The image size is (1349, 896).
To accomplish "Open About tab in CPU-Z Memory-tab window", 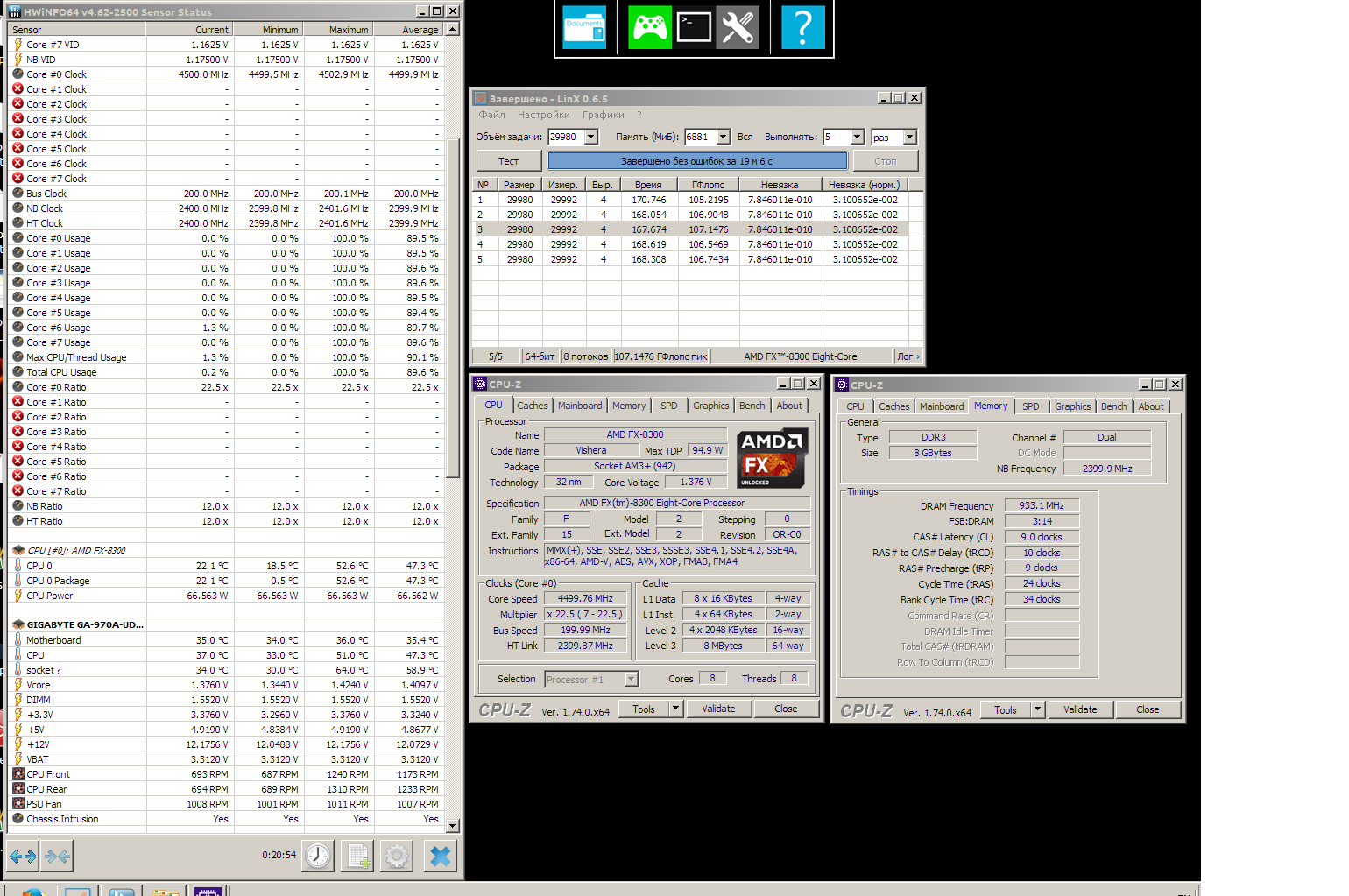I will pos(1151,406).
